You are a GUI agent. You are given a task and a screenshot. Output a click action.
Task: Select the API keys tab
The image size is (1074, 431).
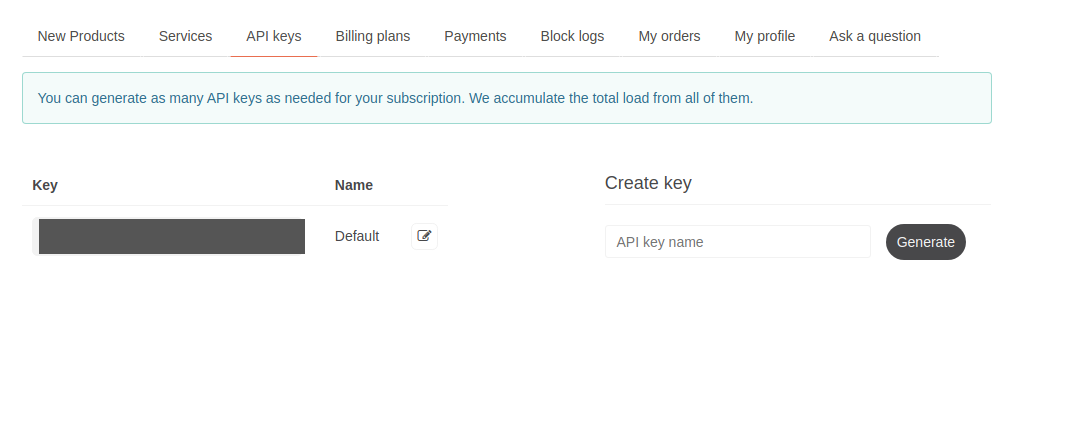[x=274, y=36]
